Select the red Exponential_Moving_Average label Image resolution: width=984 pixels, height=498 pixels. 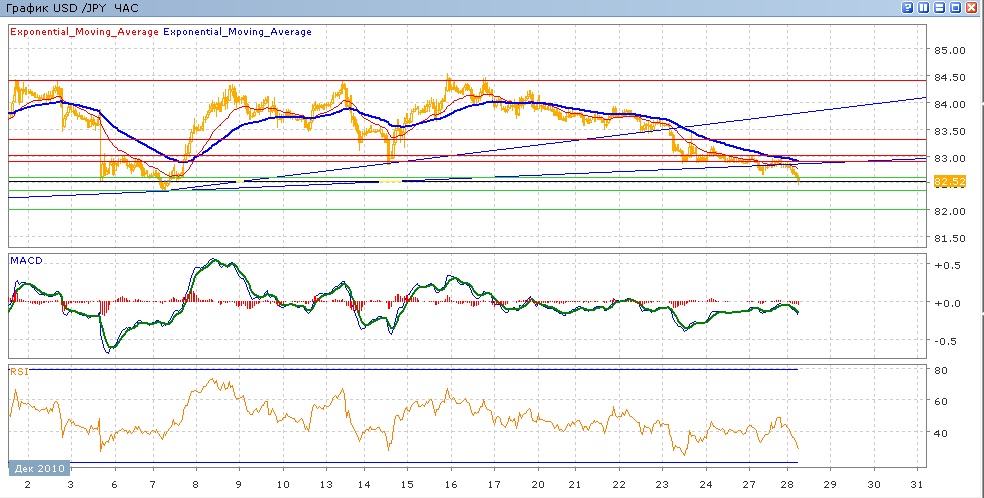pyautogui.click(x=84, y=32)
